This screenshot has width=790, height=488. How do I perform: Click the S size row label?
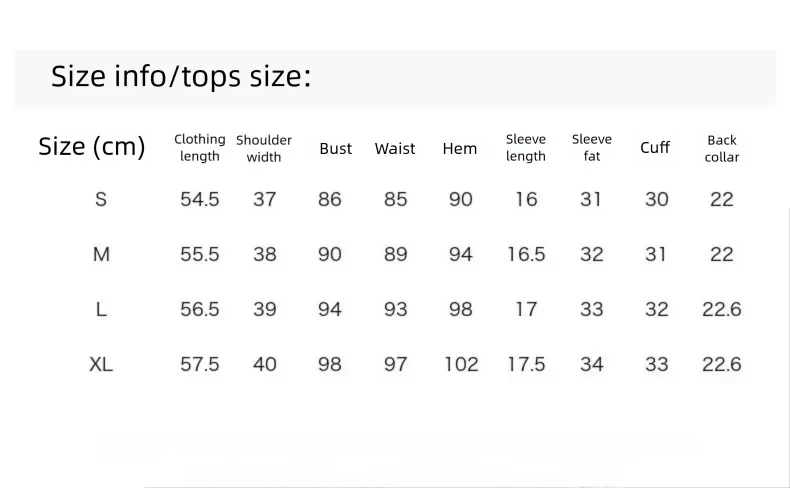click(x=101, y=199)
